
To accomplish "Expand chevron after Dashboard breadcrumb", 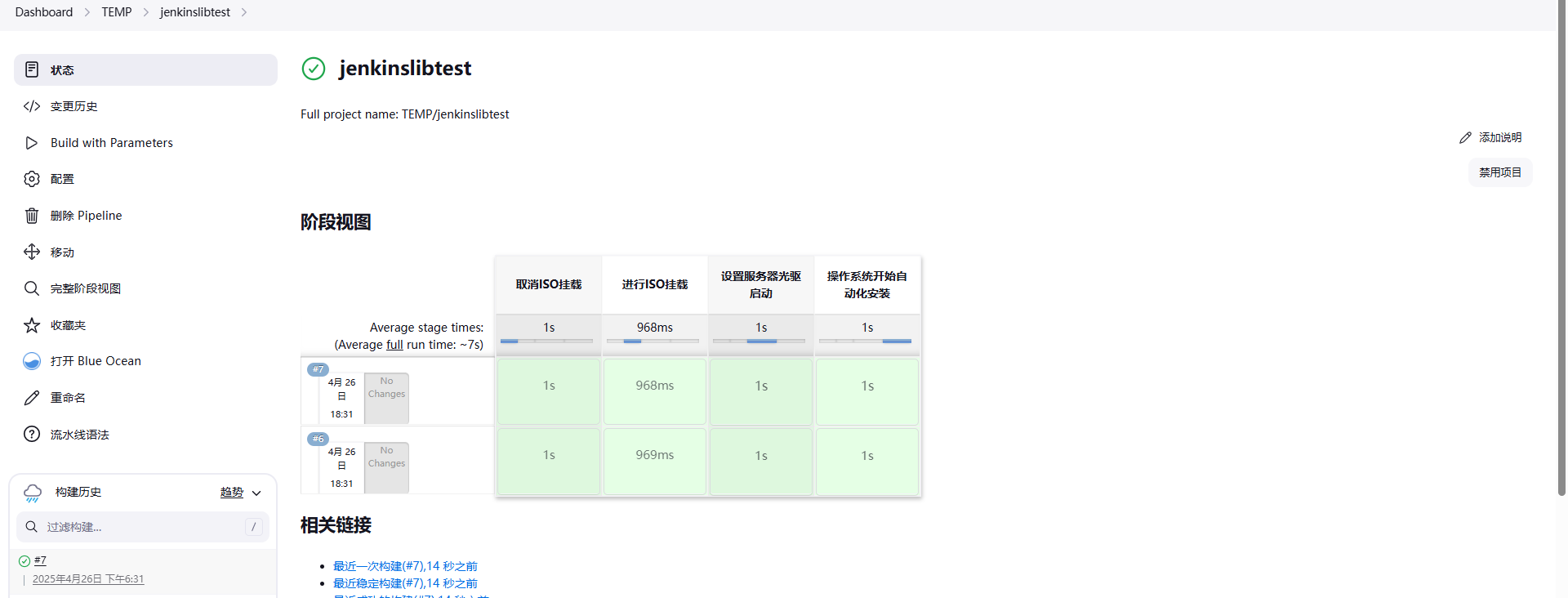I will coord(87,12).
